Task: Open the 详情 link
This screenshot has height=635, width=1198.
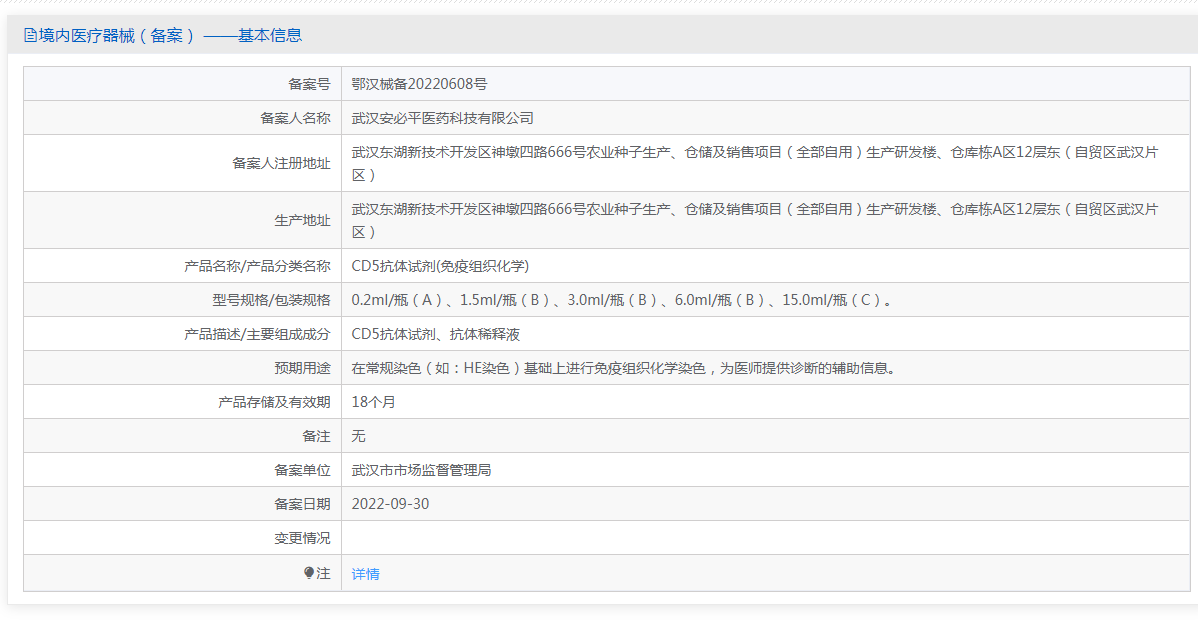Action: (365, 574)
